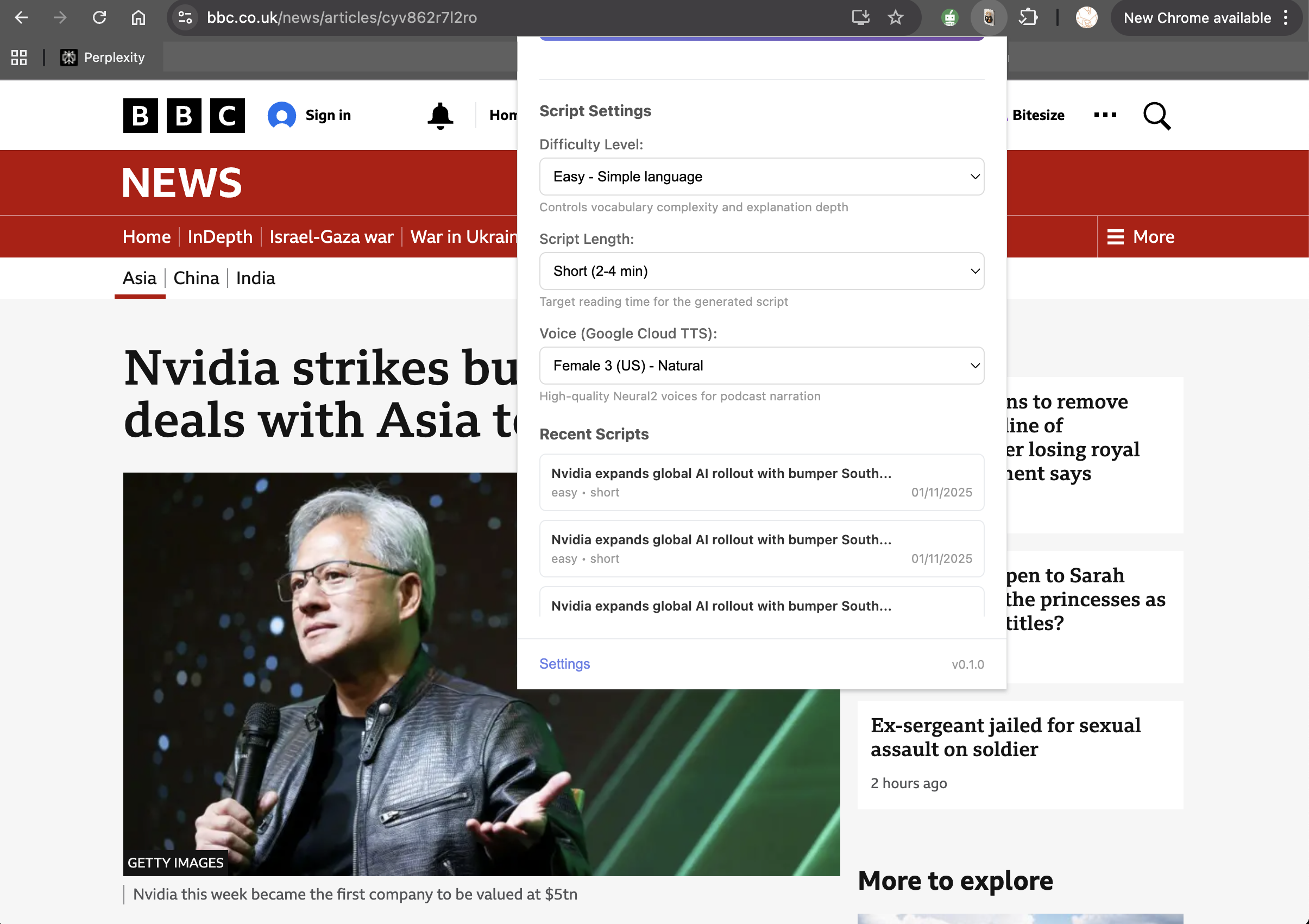This screenshot has height=924, width=1309.
Task: Click the browser back arrow
Action: [21, 18]
